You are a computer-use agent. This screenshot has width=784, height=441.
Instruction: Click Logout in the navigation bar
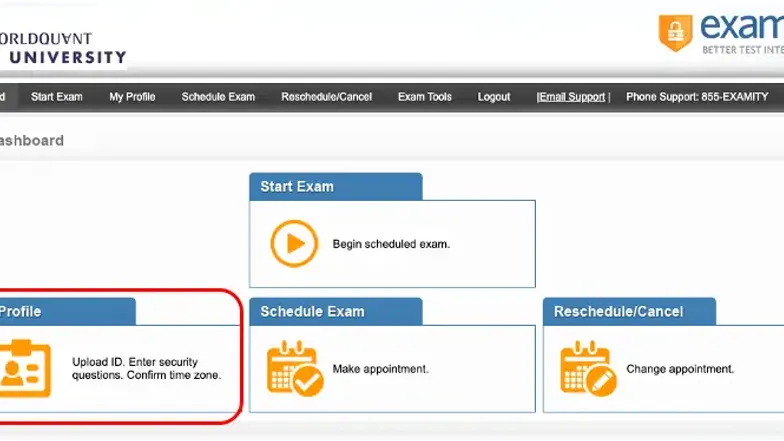tap(494, 97)
